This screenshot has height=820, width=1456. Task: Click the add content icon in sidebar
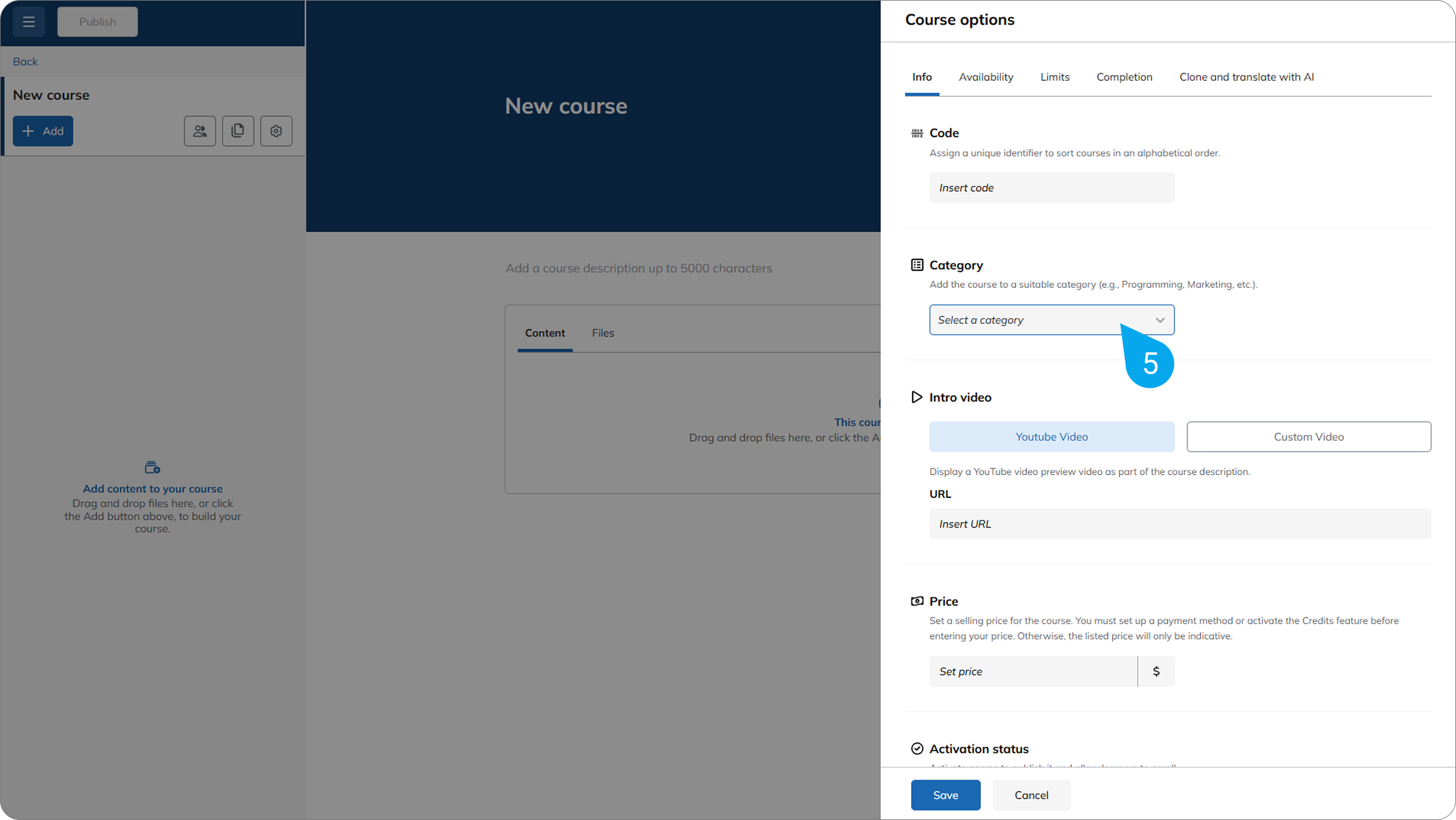point(152,468)
